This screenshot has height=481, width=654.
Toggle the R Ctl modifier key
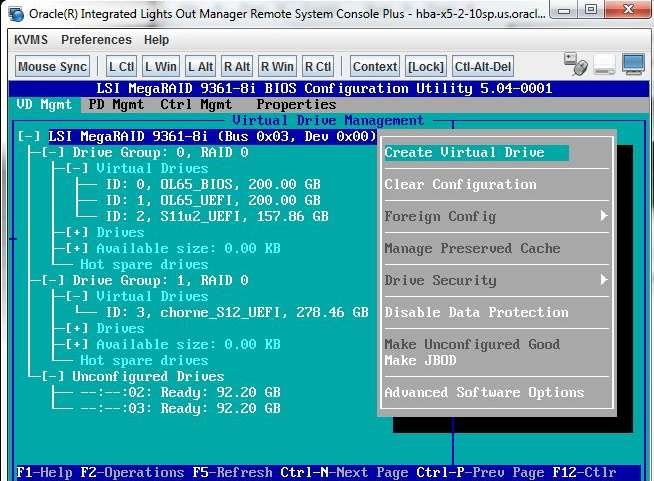coord(318,66)
